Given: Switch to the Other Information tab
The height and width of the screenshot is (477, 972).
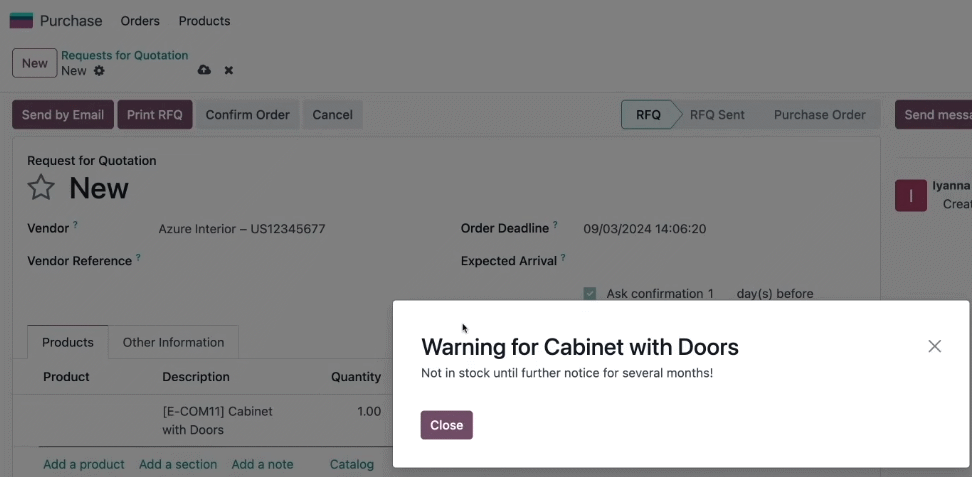Looking at the screenshot, I should (x=174, y=342).
